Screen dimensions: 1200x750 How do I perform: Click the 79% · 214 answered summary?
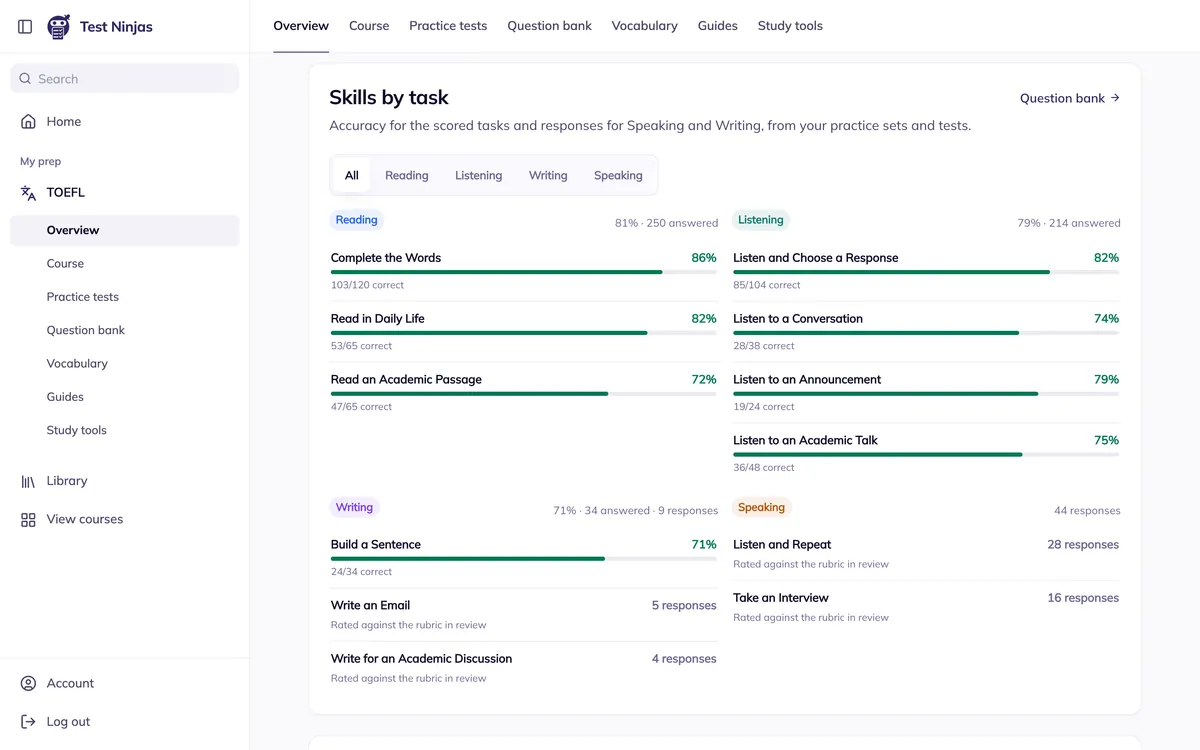[x=1069, y=223]
